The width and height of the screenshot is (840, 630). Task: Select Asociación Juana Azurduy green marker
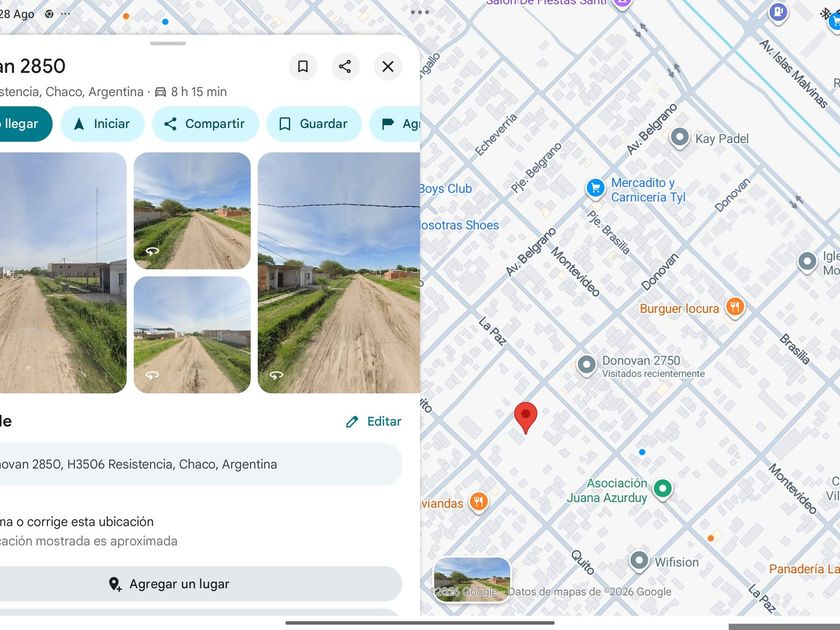click(663, 489)
